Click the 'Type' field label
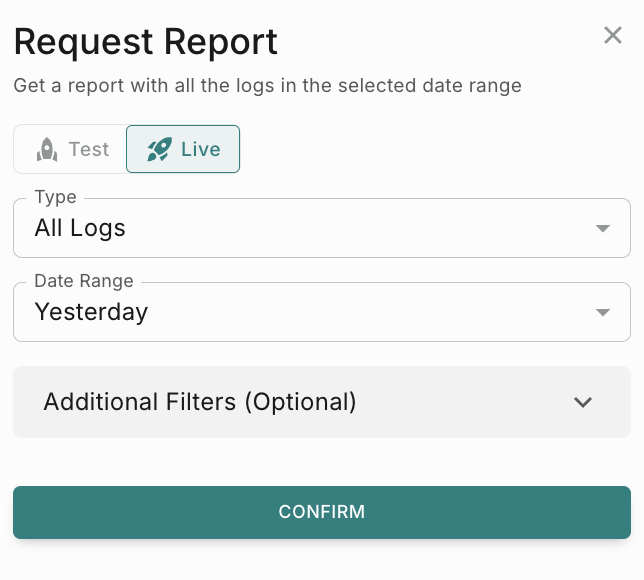 pyautogui.click(x=55, y=197)
